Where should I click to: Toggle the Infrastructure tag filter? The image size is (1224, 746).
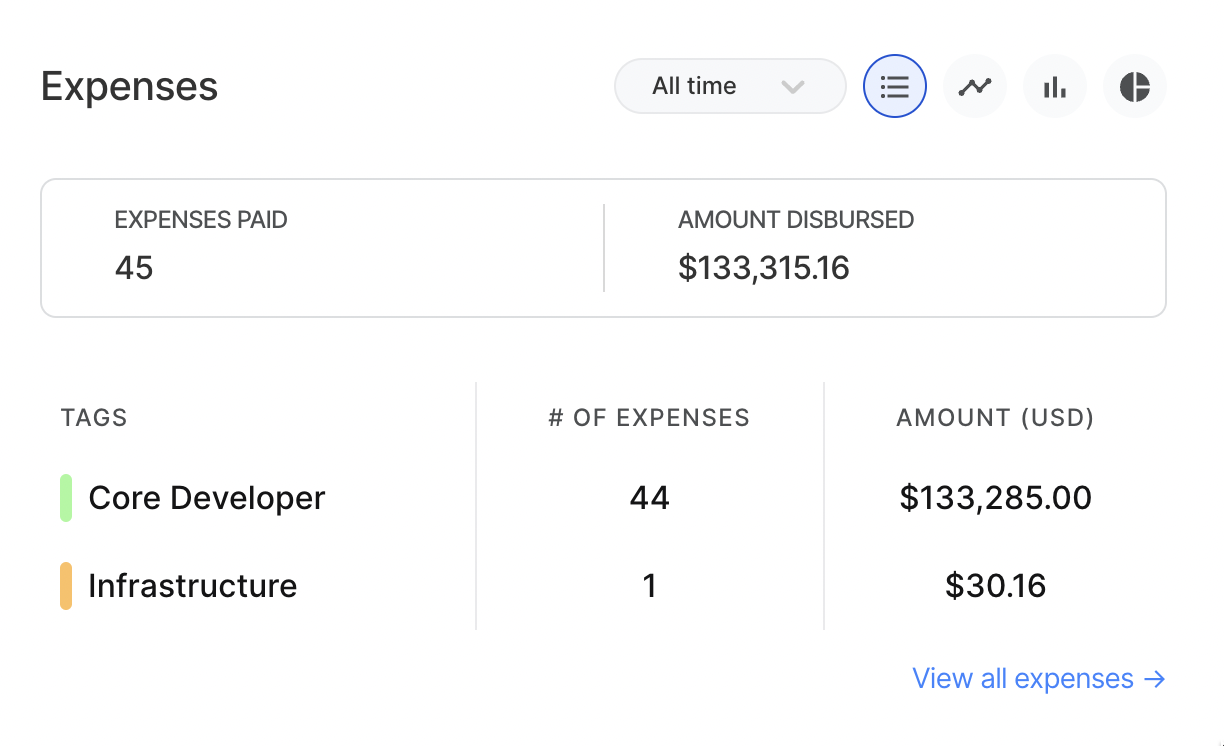(x=193, y=586)
